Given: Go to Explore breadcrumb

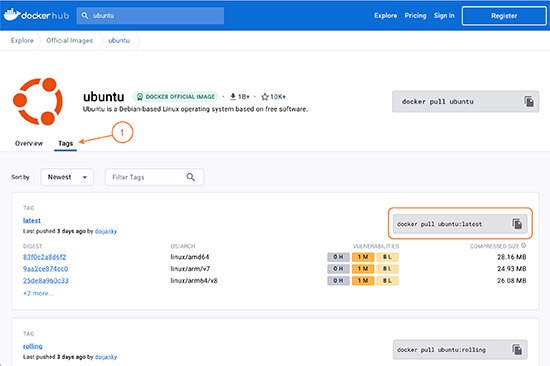Looking at the screenshot, I should [22, 40].
